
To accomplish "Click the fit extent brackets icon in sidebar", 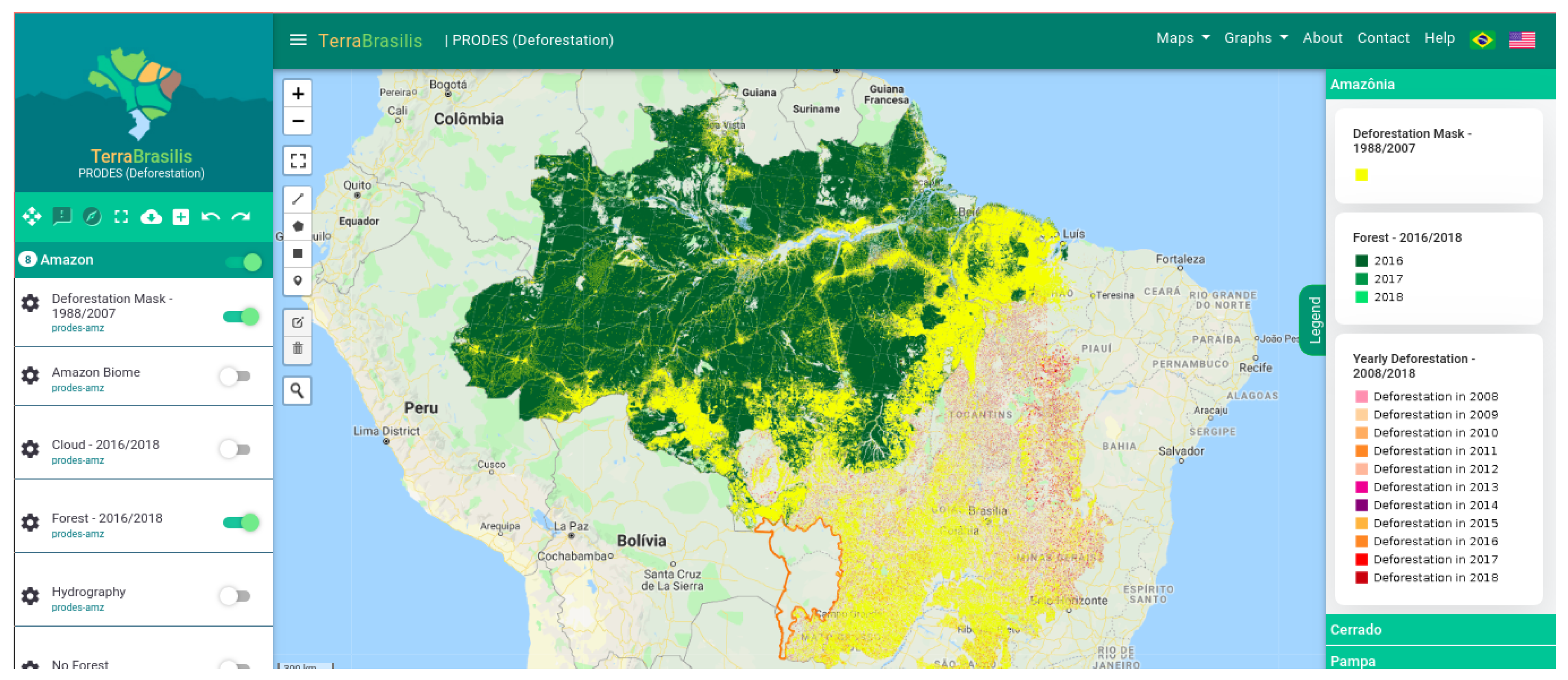I will [122, 217].
